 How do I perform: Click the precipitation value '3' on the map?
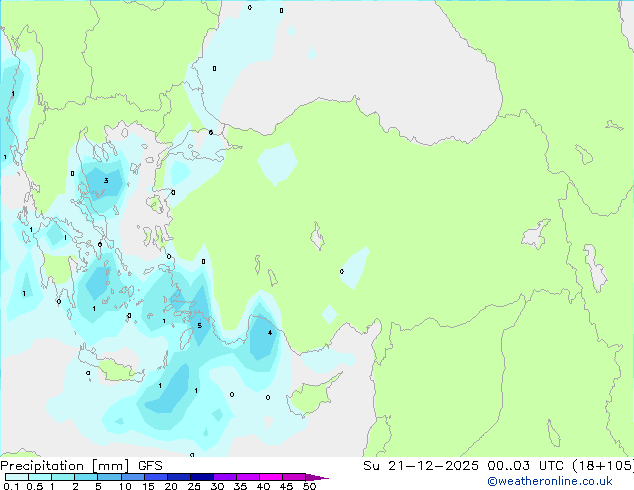click(106, 180)
